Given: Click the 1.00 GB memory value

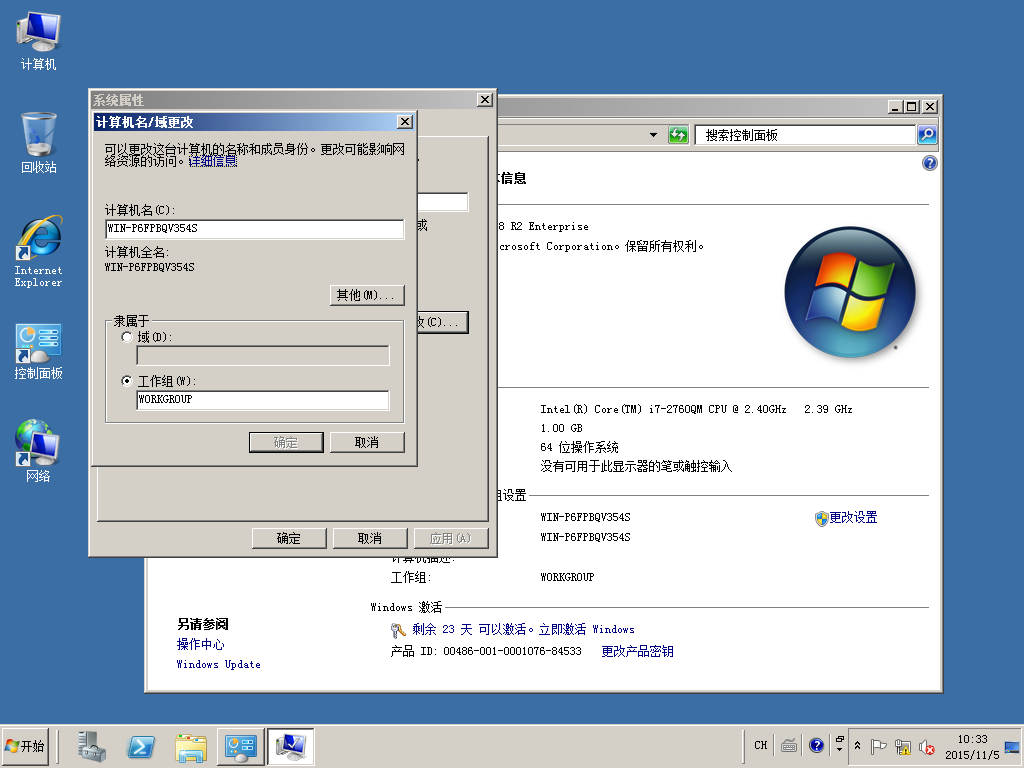Looking at the screenshot, I should (561, 428).
